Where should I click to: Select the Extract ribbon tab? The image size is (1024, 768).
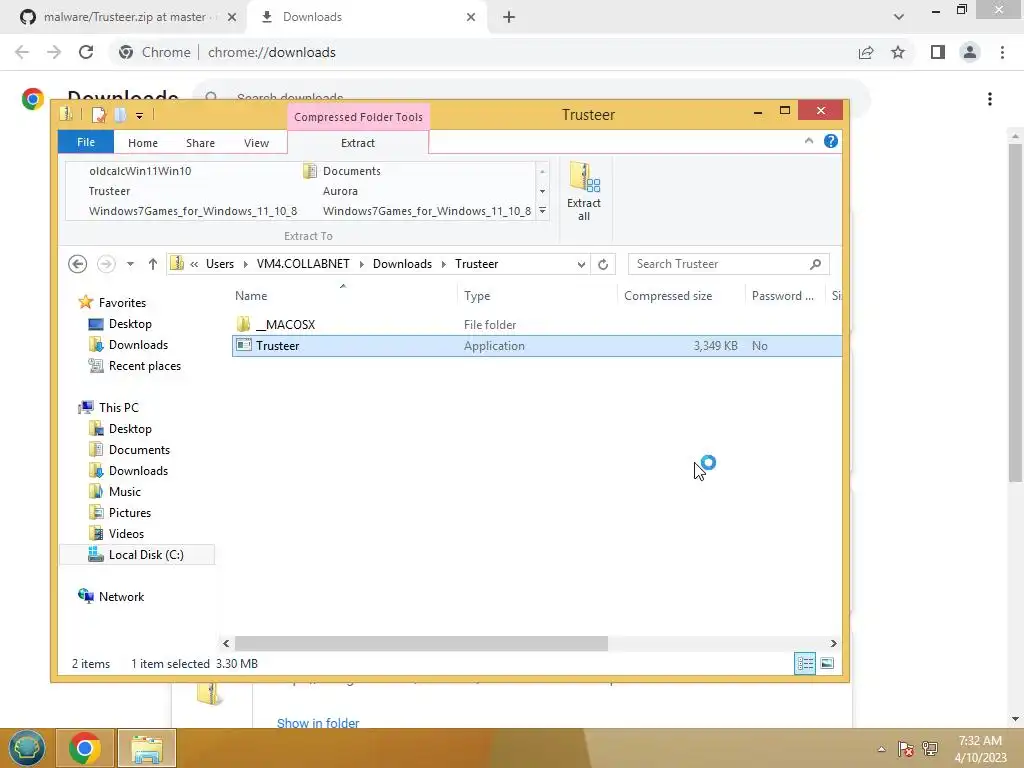pyautogui.click(x=358, y=143)
